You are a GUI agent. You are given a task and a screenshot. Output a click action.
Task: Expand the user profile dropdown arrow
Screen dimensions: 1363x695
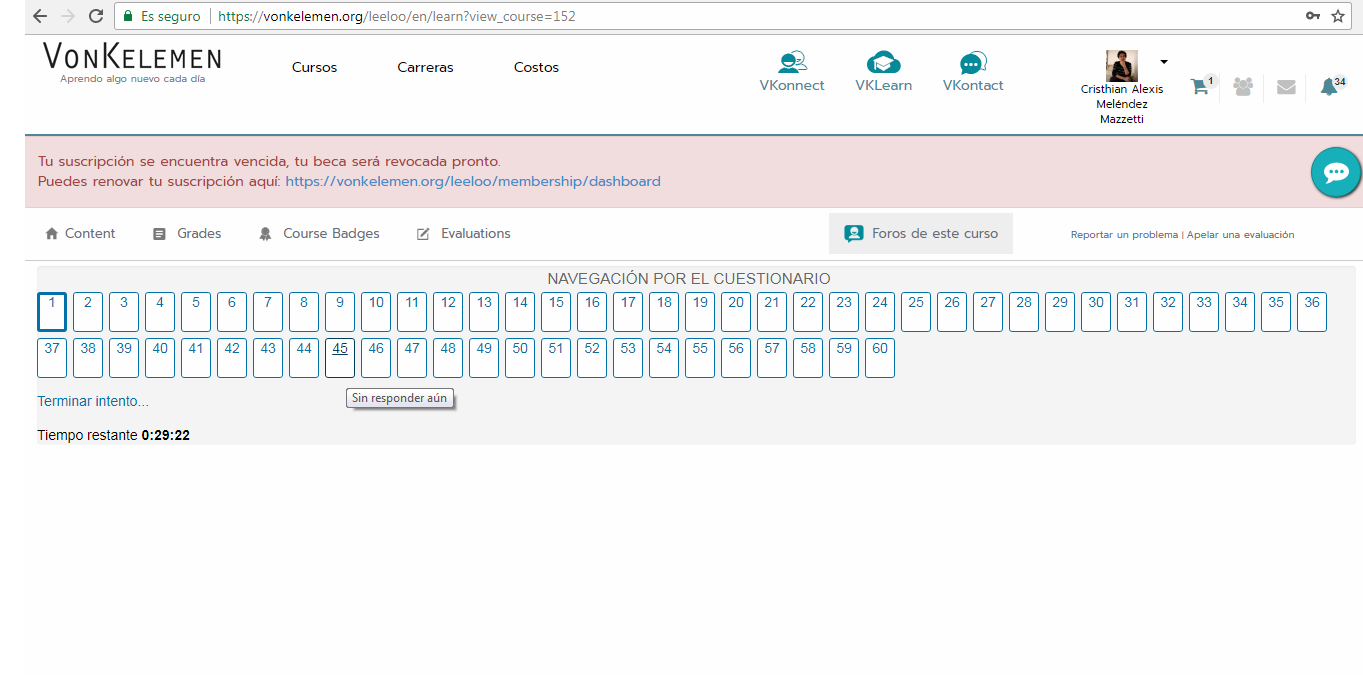click(1164, 62)
